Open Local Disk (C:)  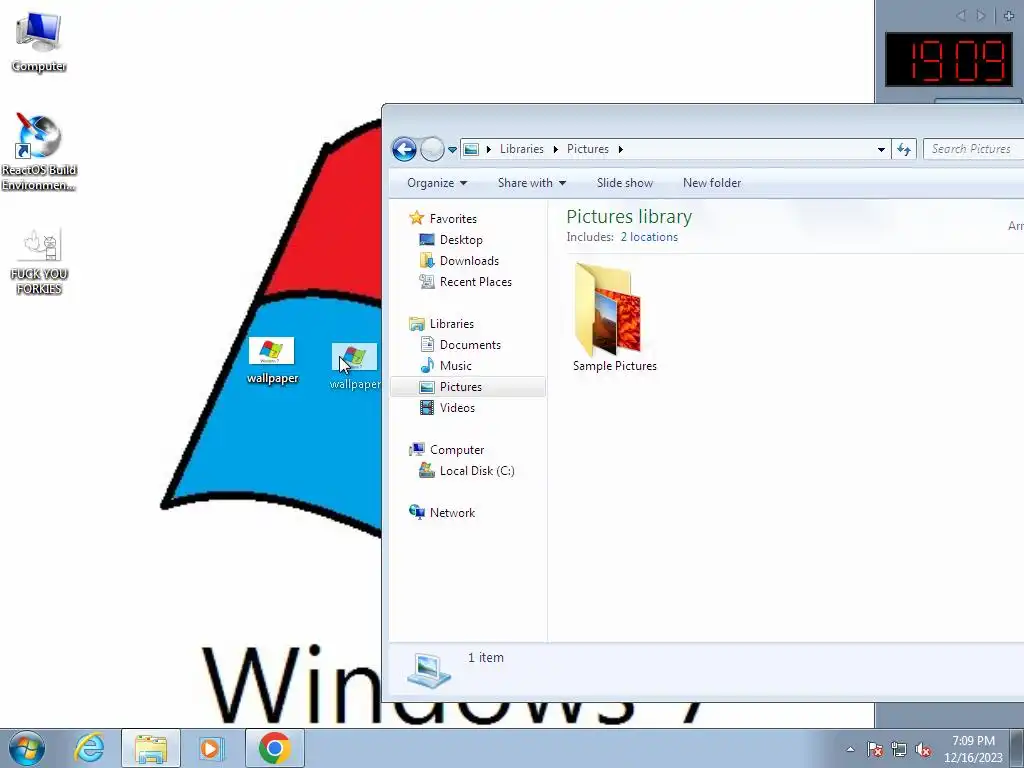pyautogui.click(x=477, y=471)
